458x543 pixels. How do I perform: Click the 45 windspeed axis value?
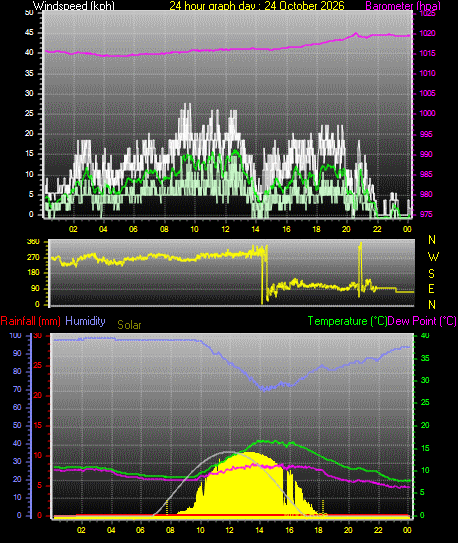29,33
